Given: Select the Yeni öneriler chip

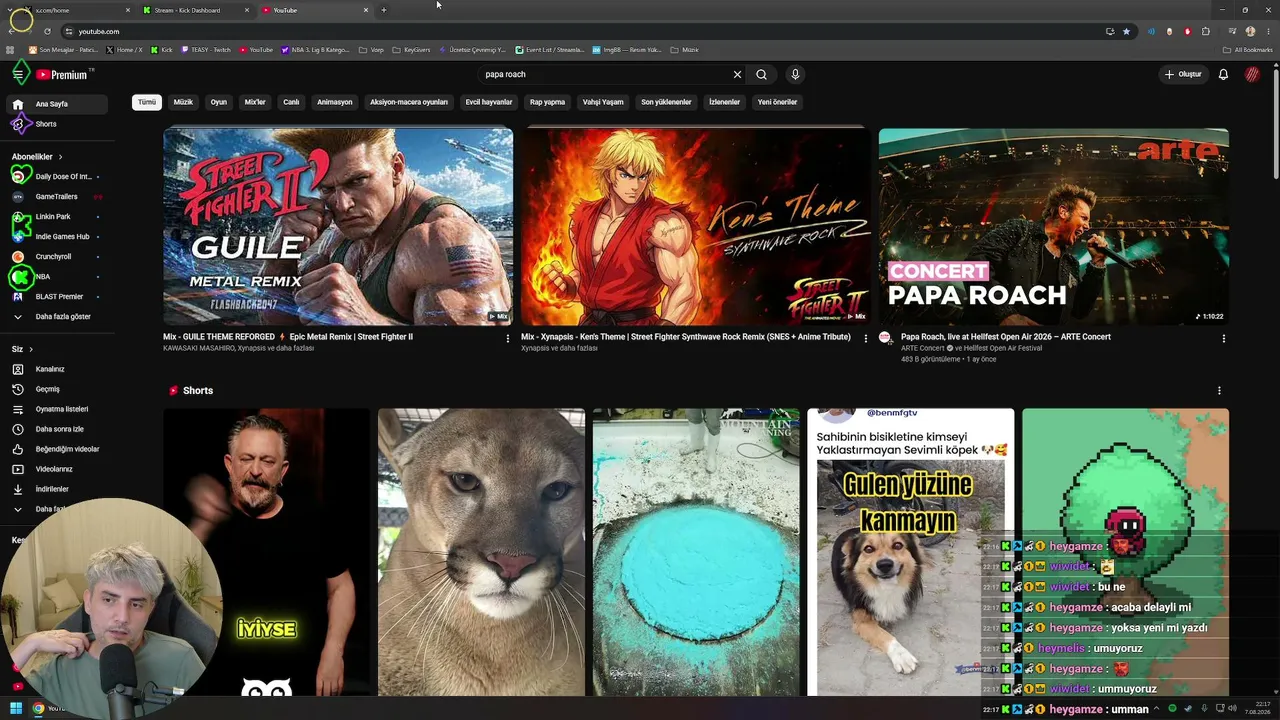Looking at the screenshot, I should click(777, 102).
